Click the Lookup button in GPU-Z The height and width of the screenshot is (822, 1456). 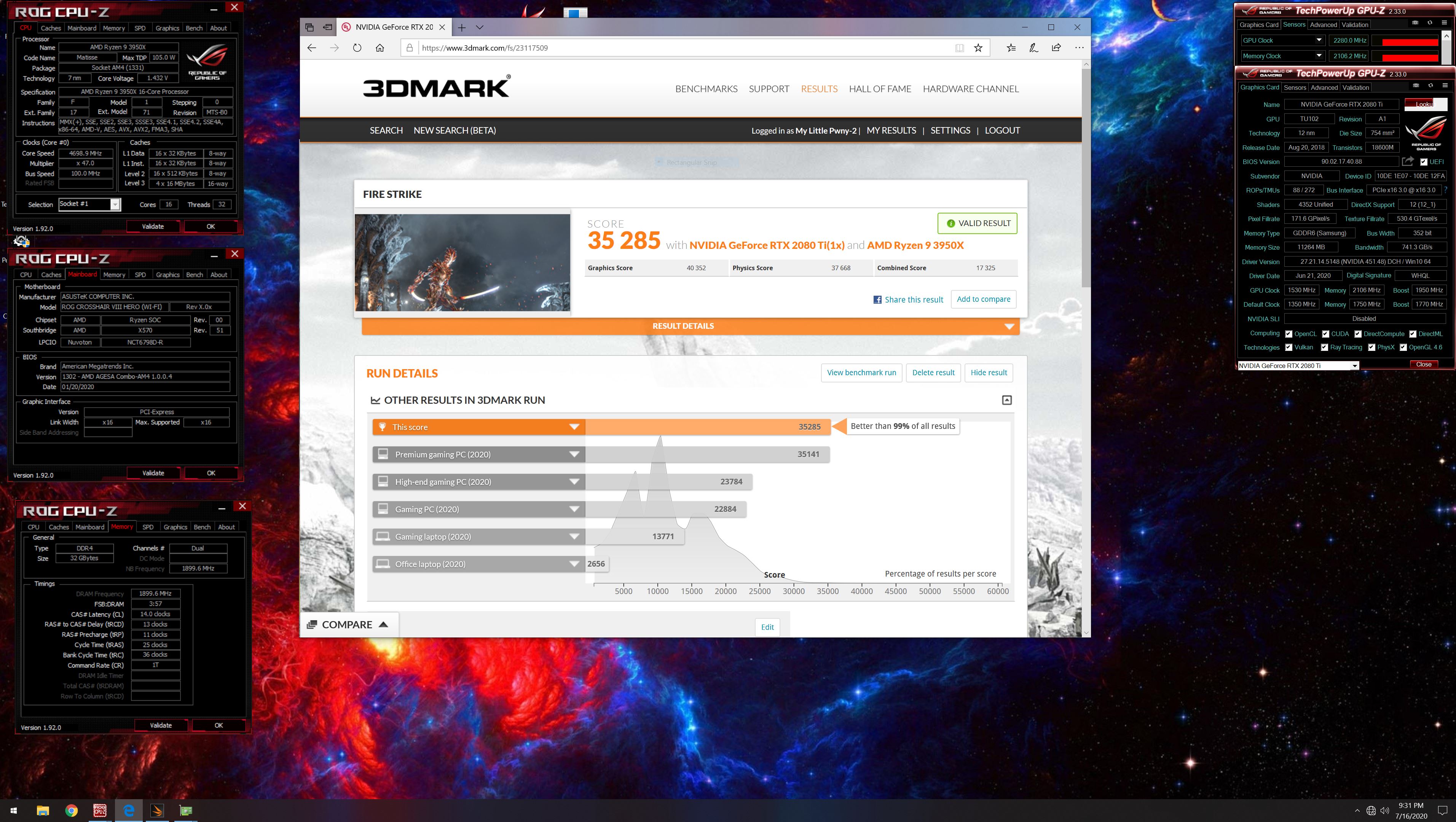click(1426, 104)
